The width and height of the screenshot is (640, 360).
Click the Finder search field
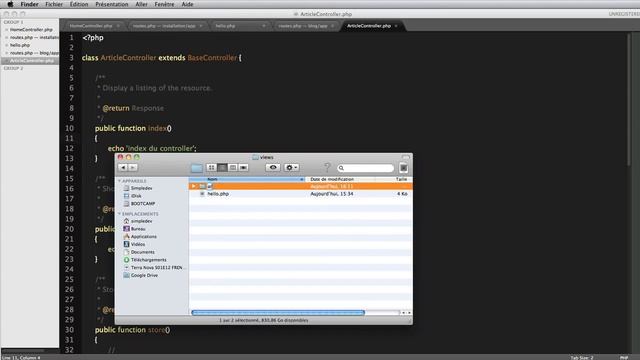[x=365, y=168]
